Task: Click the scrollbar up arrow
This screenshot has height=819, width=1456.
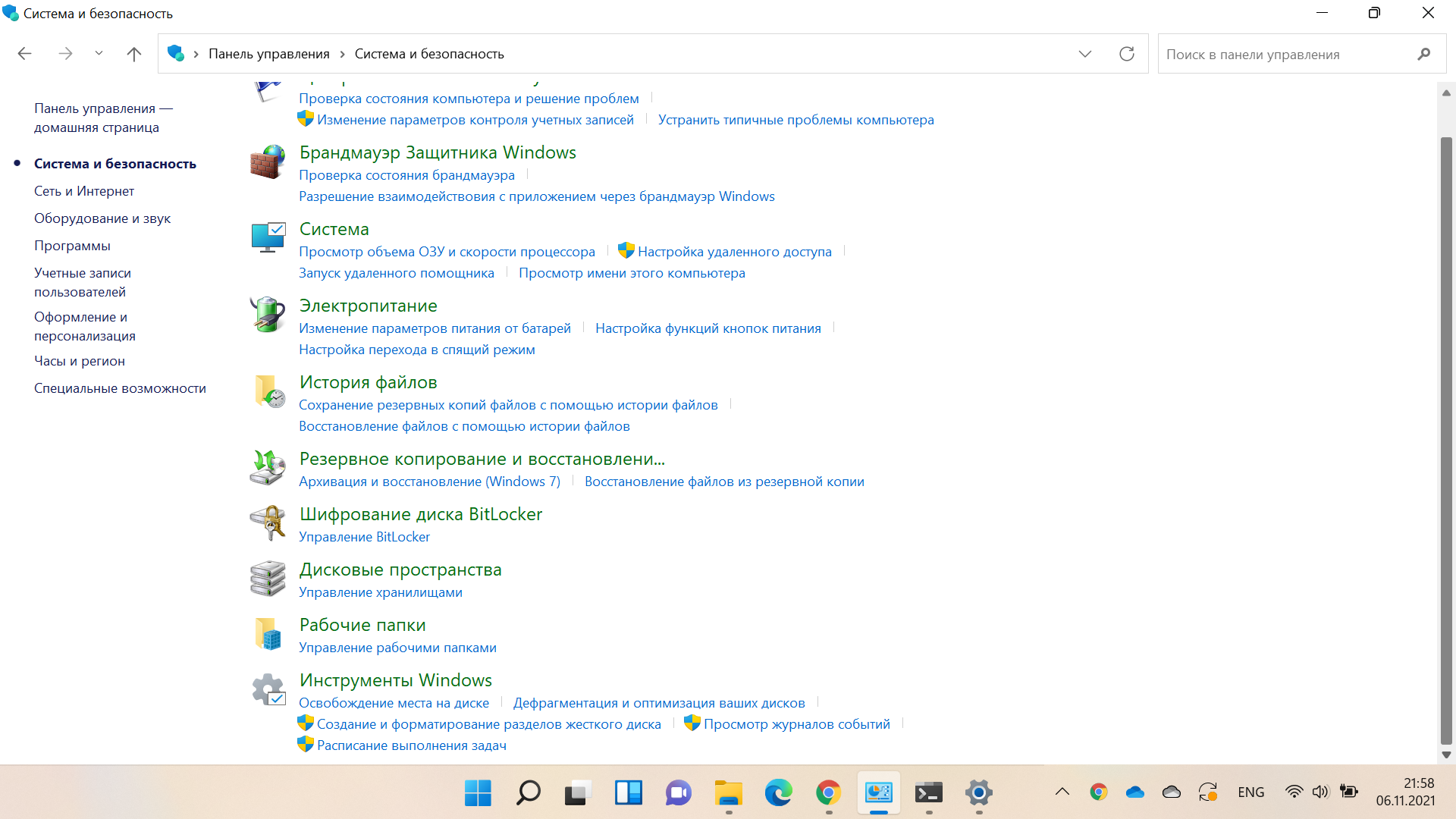Action: click(1445, 93)
